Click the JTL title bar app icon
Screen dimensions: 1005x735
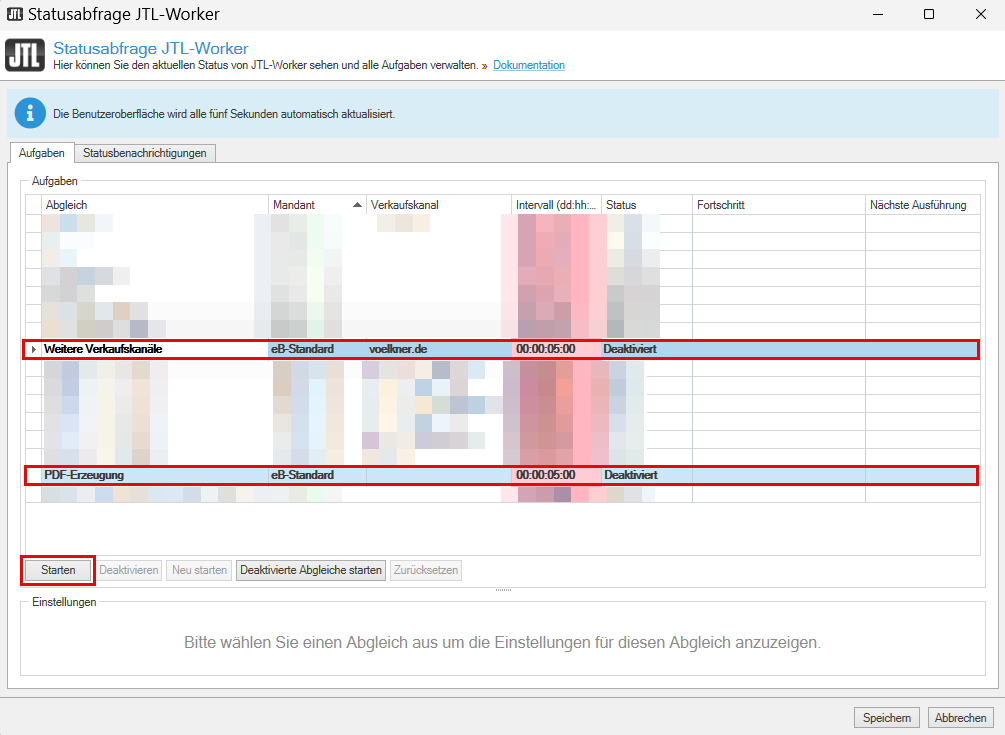[14, 14]
